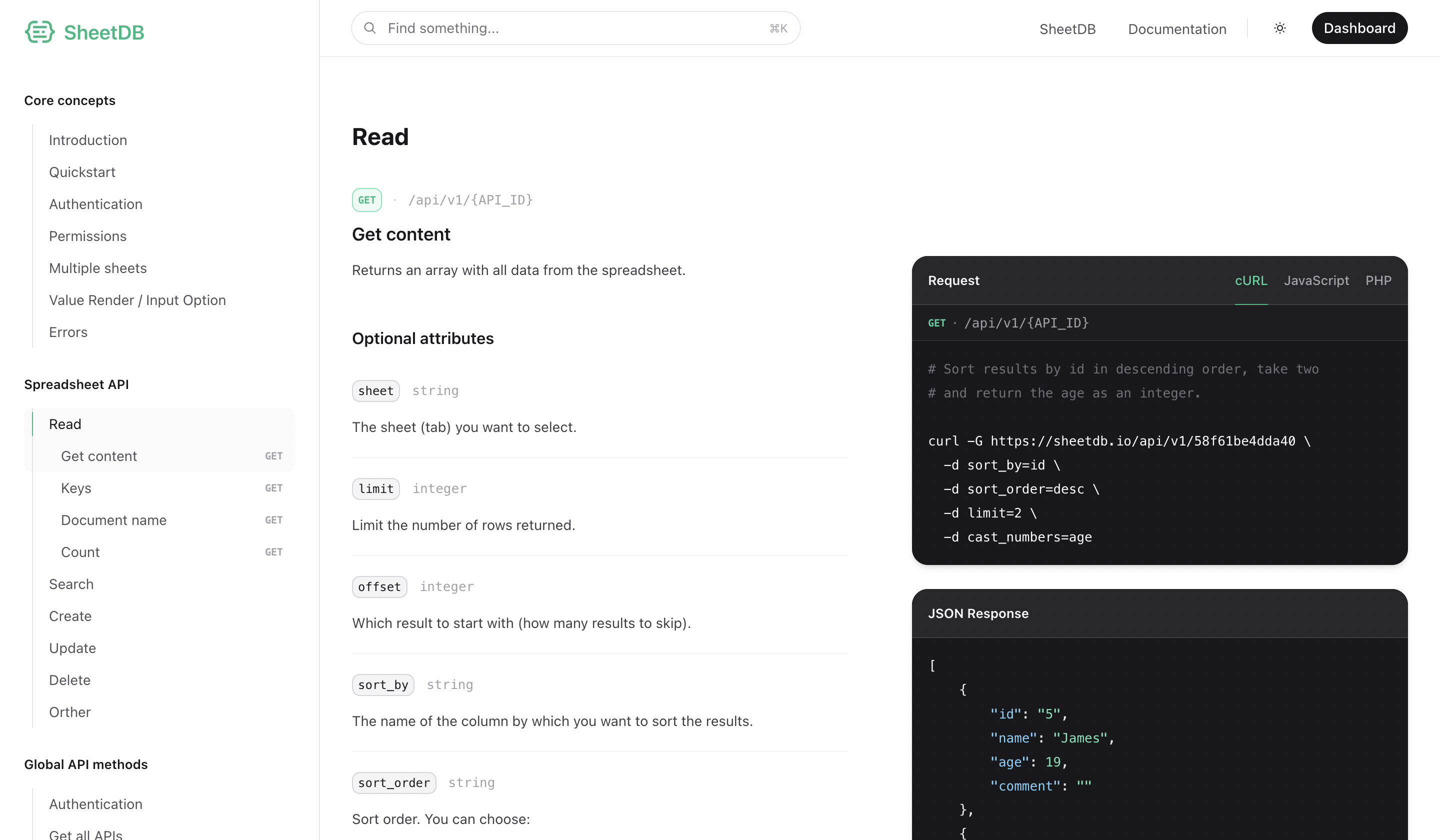
Task: Open the Permissions sidebar page
Action: click(x=87, y=236)
